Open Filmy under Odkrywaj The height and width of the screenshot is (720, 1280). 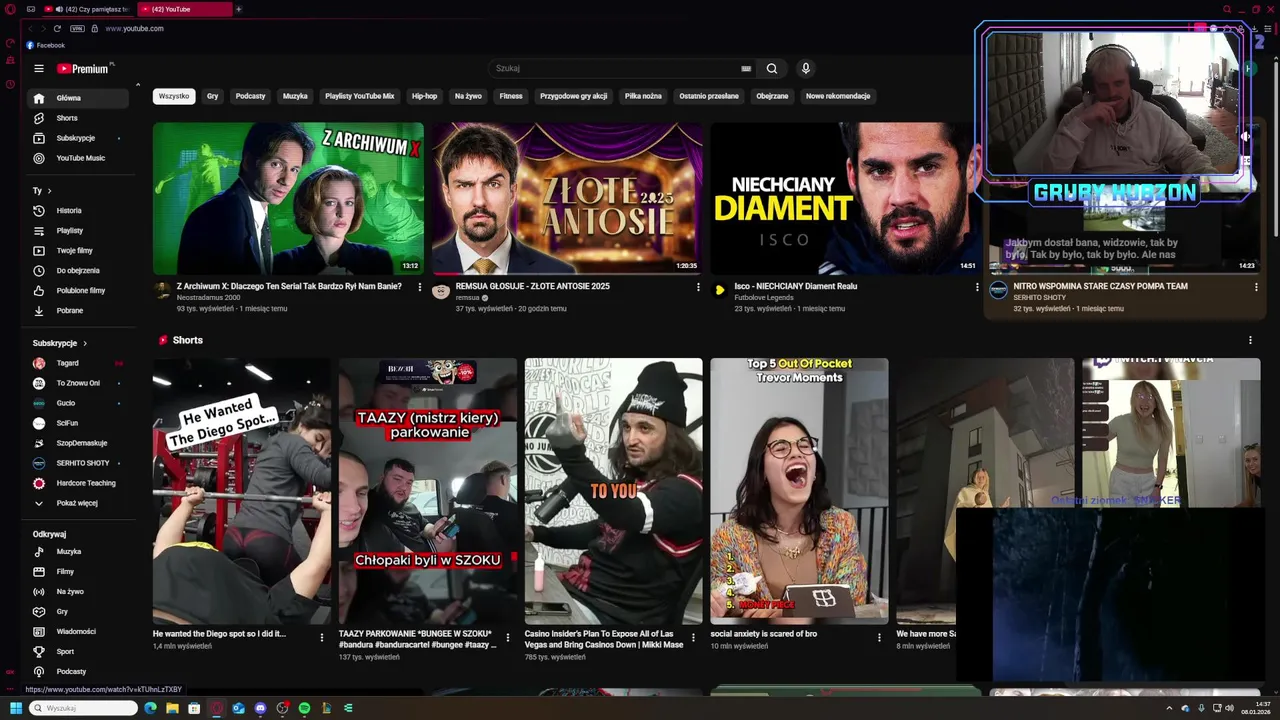coord(78,572)
